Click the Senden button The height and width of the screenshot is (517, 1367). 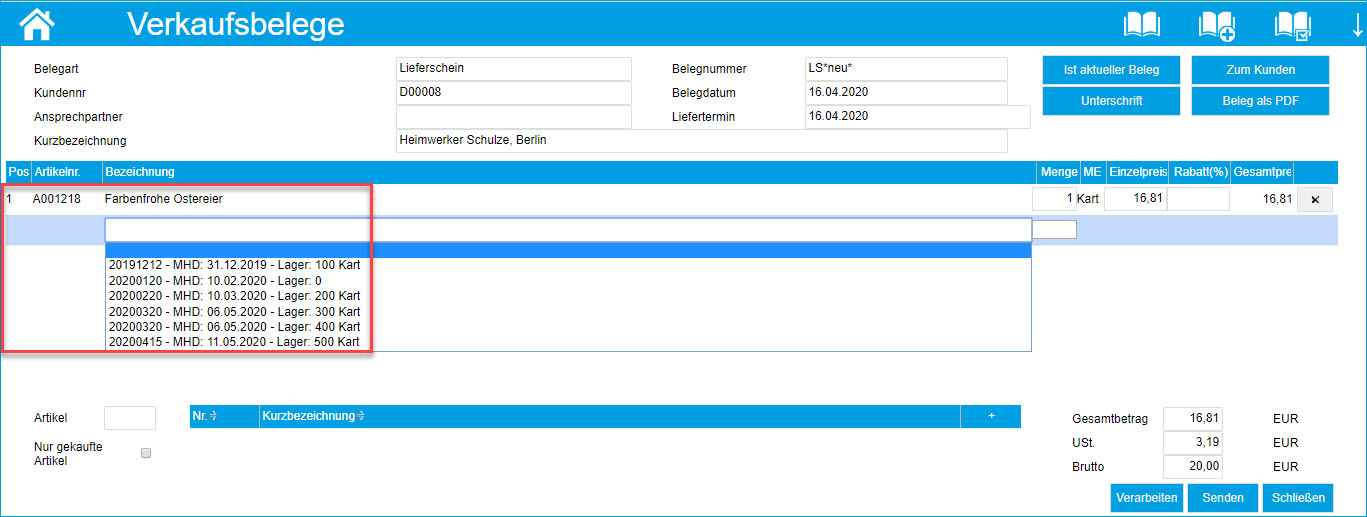click(1223, 498)
